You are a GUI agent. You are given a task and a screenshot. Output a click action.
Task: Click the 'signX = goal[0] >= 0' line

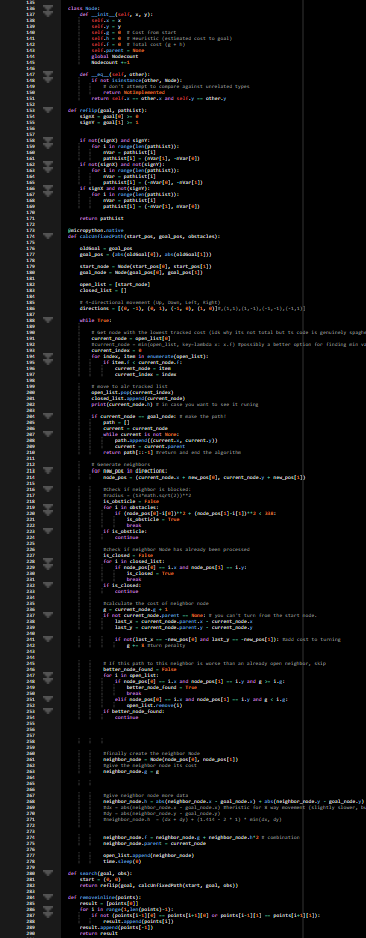[x=109, y=116]
